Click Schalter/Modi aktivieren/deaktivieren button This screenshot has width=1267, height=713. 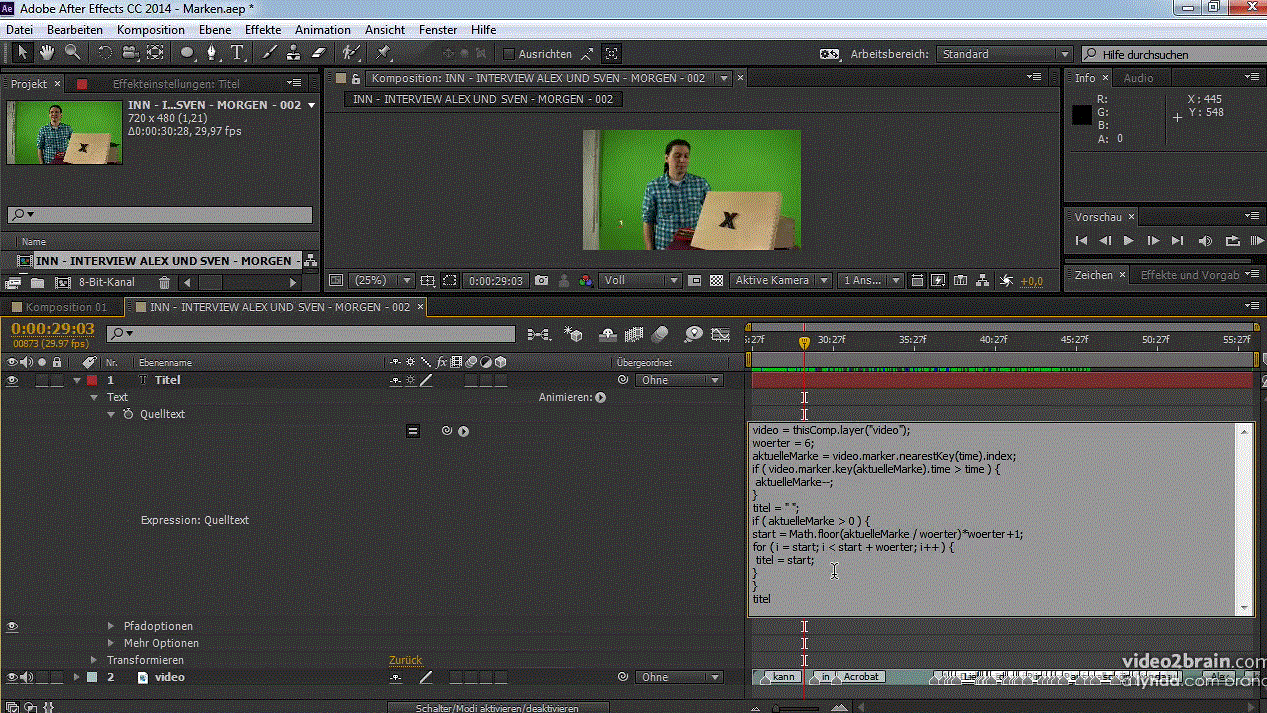497,708
